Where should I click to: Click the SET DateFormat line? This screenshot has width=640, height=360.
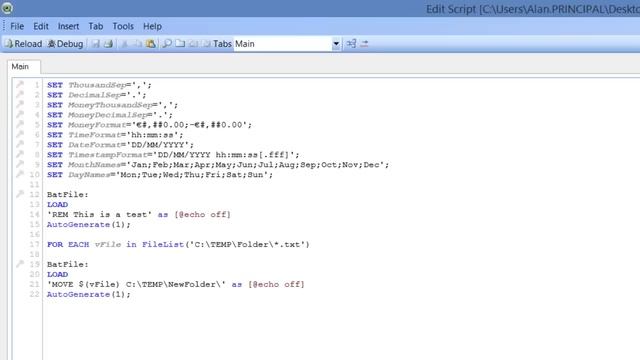(x=120, y=145)
